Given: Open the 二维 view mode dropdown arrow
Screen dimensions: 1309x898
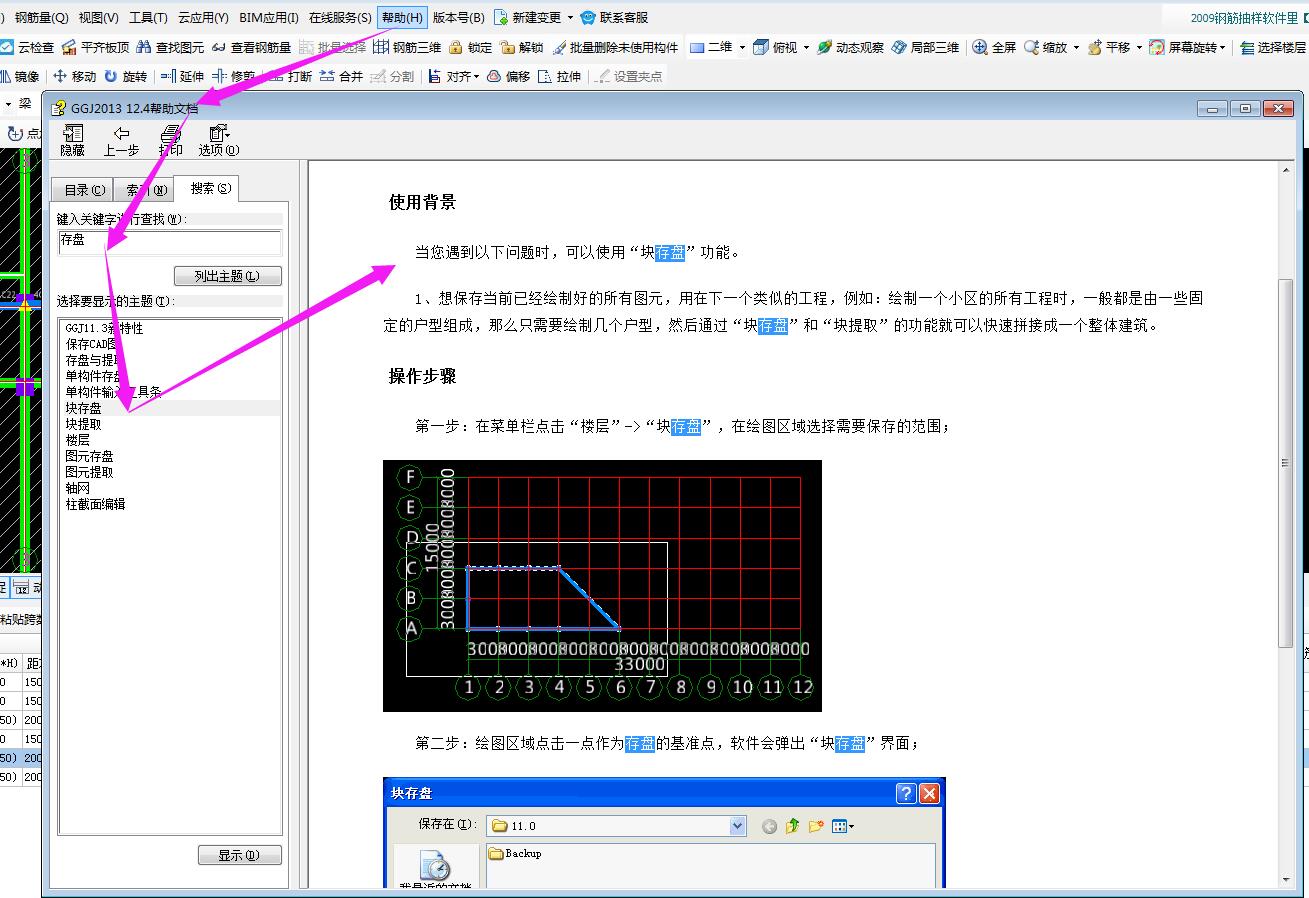Looking at the screenshot, I should click(x=742, y=47).
